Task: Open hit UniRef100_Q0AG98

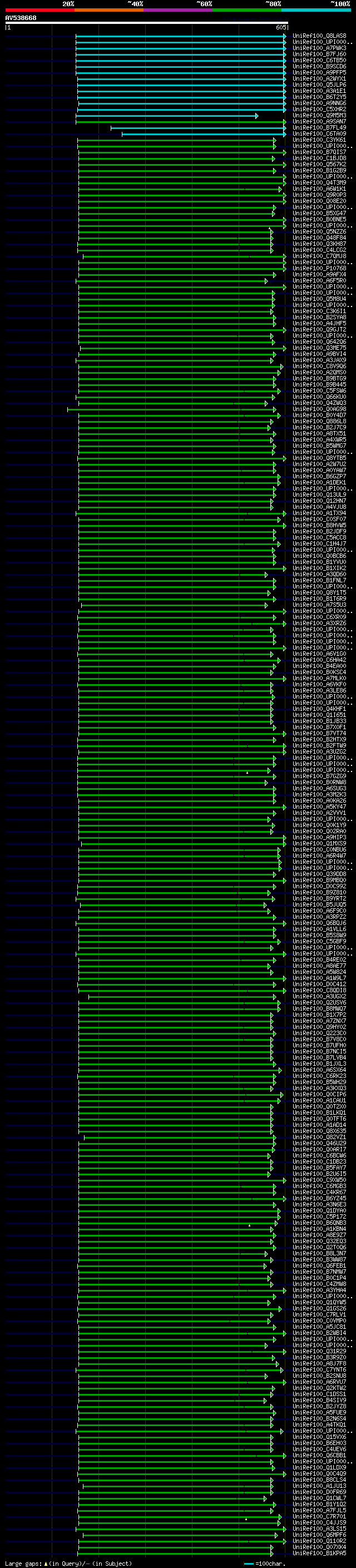Action: pyautogui.click(x=319, y=409)
